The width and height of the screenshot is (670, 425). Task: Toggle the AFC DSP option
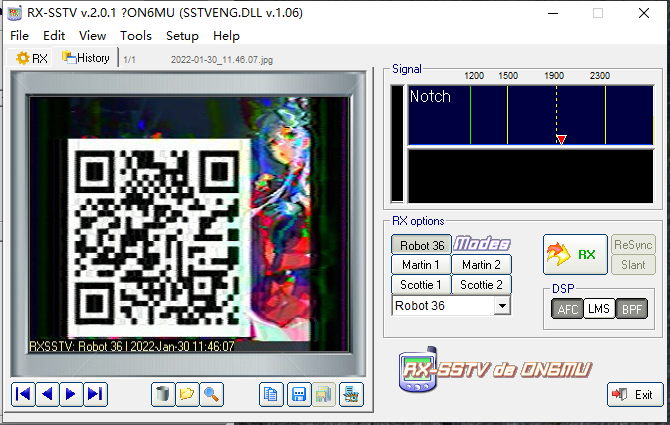(x=567, y=309)
